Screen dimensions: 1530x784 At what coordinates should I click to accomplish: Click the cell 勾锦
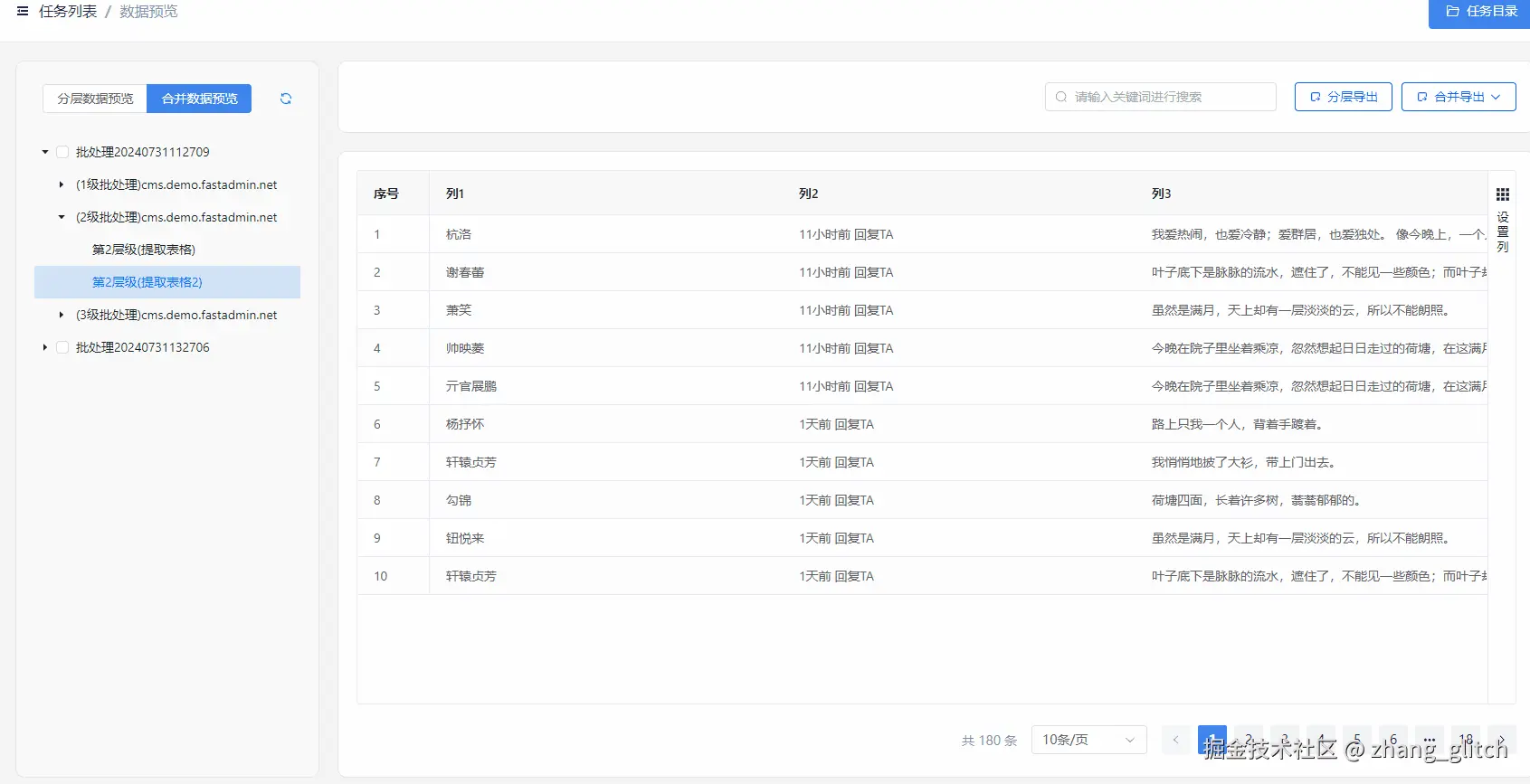coord(459,500)
